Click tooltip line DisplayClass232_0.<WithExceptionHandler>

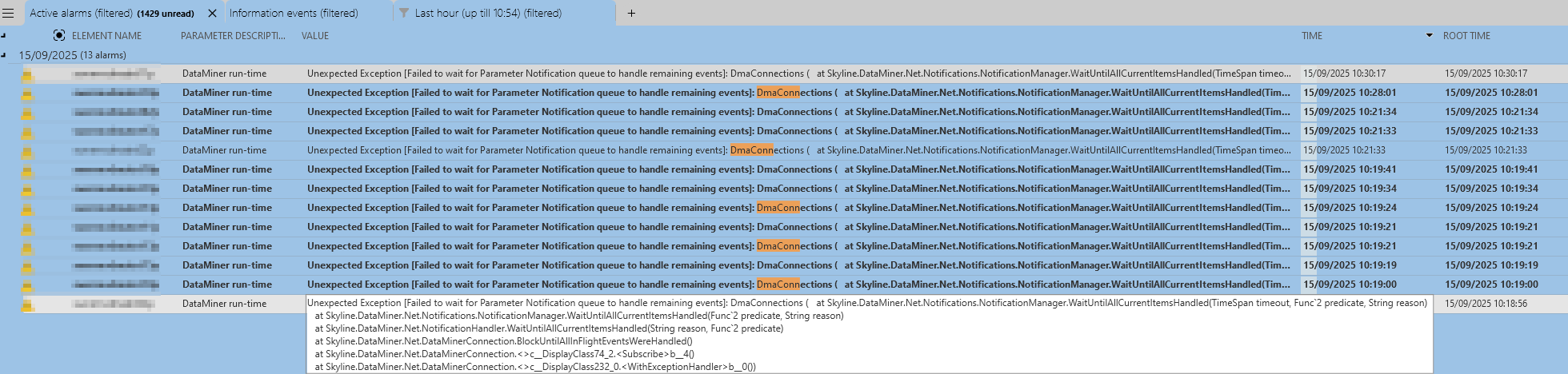(535, 367)
